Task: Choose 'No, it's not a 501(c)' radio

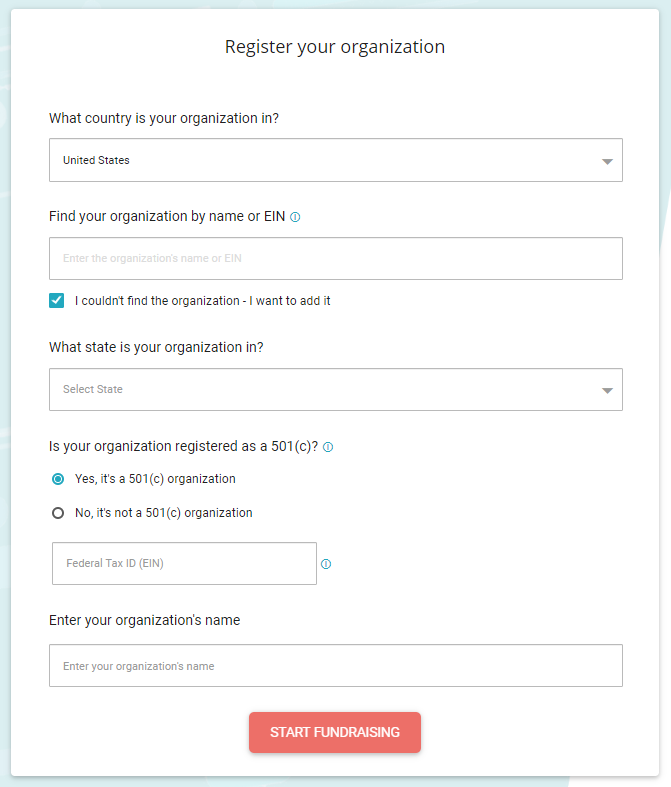Action: pos(58,513)
